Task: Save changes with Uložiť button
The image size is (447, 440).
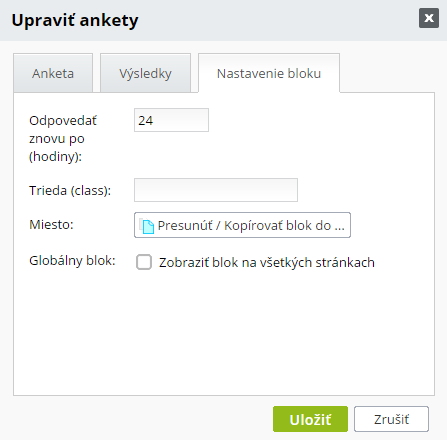Action: 310,419
